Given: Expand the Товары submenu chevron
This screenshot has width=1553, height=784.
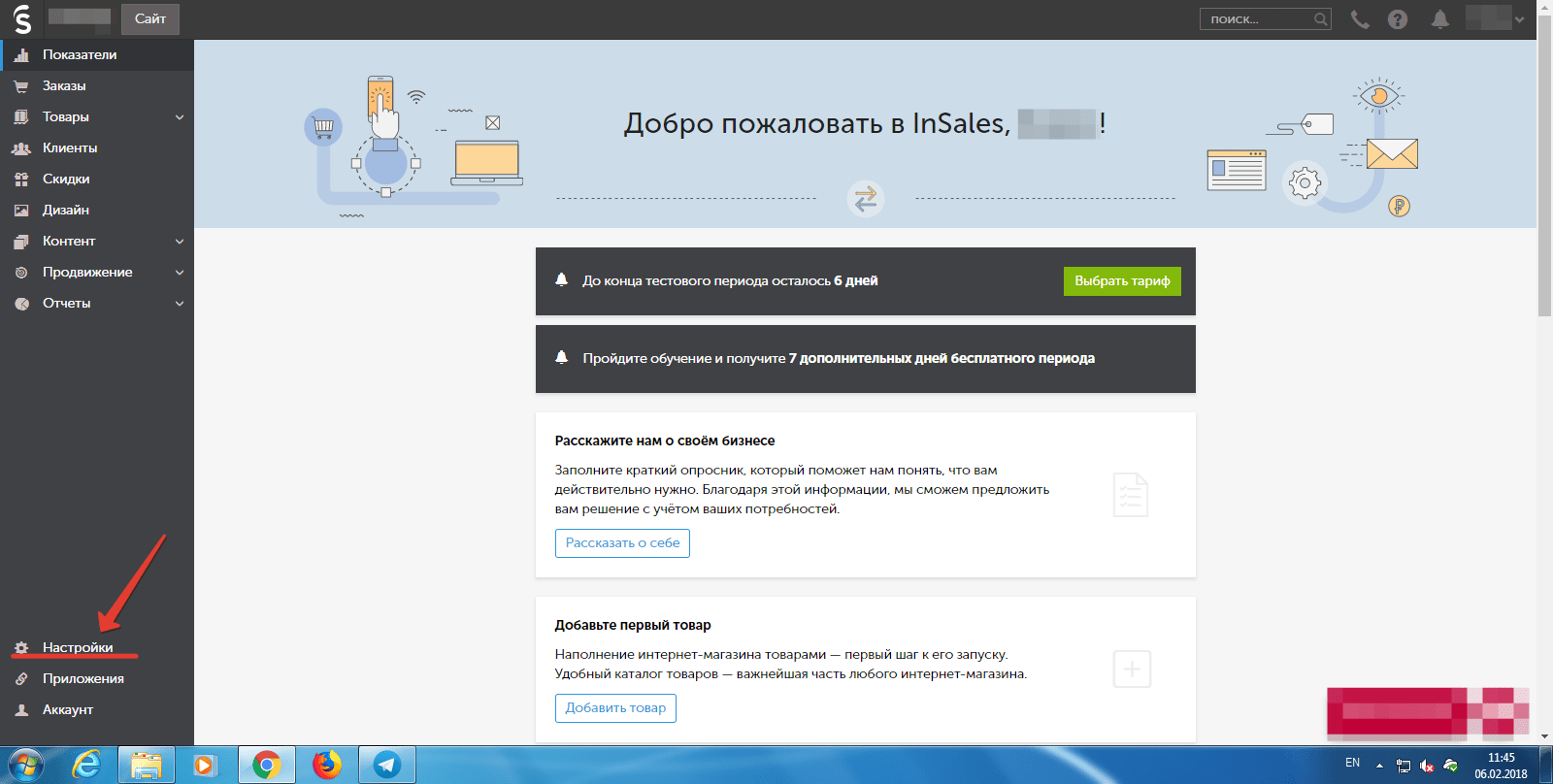Looking at the screenshot, I should pos(180,117).
